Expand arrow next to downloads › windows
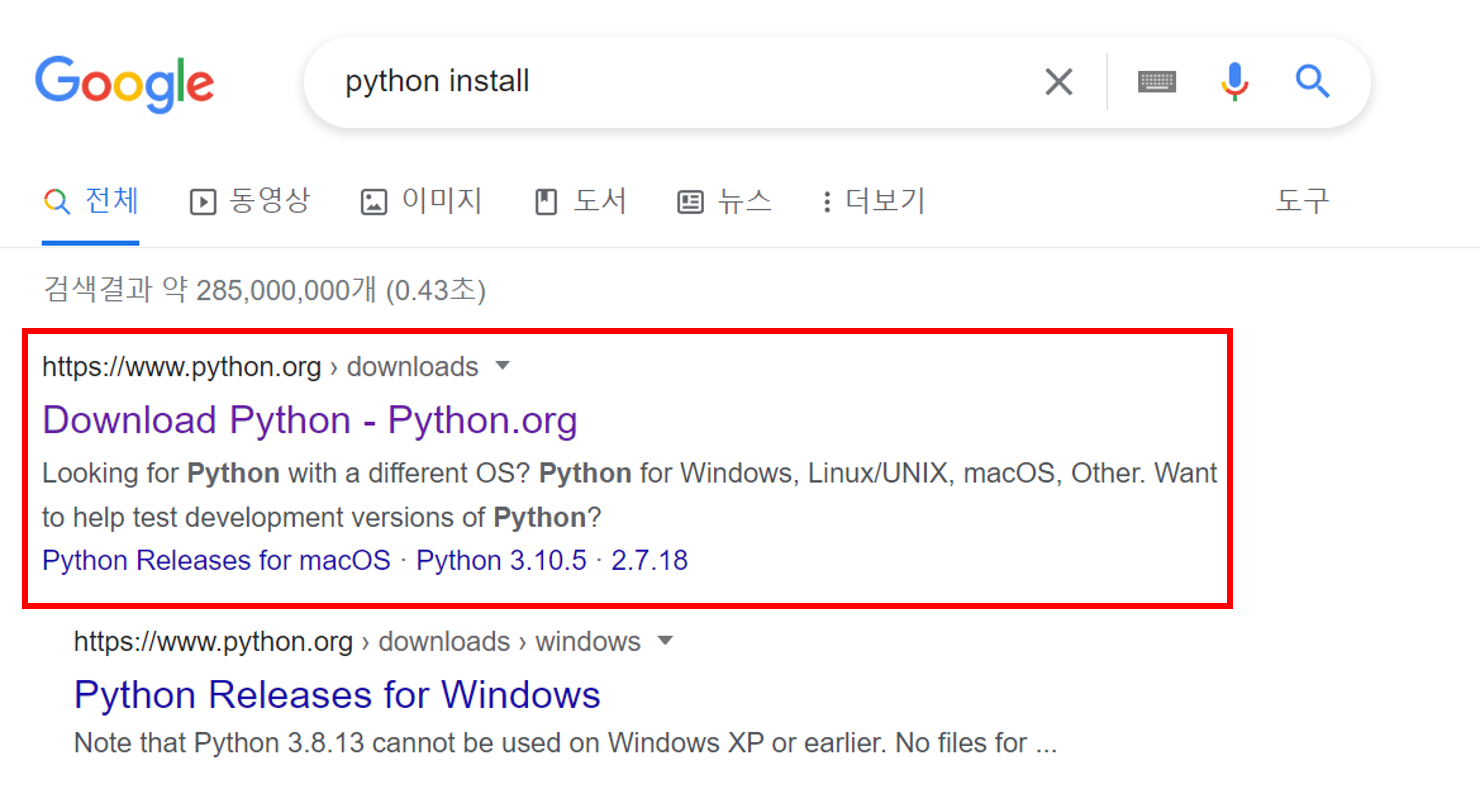This screenshot has height=808, width=1480. (665, 640)
